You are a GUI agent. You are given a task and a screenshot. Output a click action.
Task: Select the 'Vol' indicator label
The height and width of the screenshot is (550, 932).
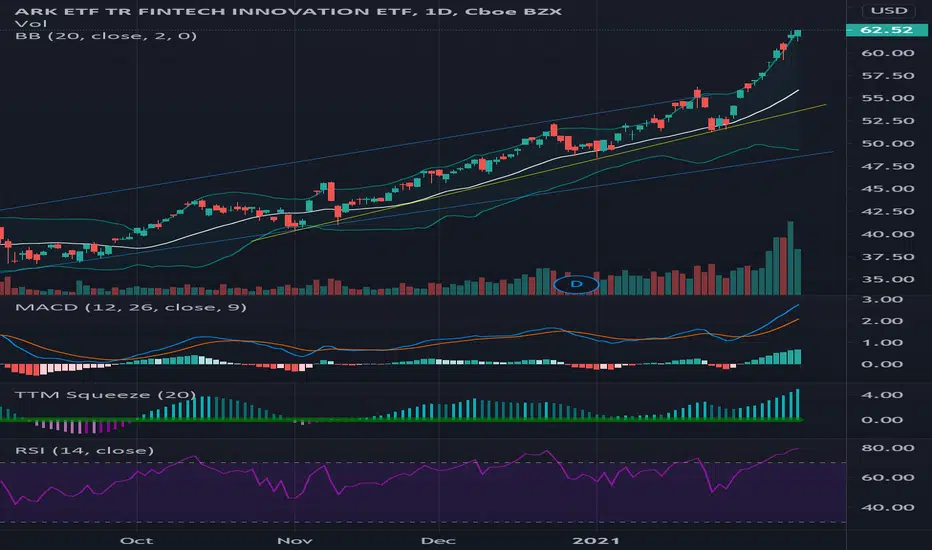point(31,24)
